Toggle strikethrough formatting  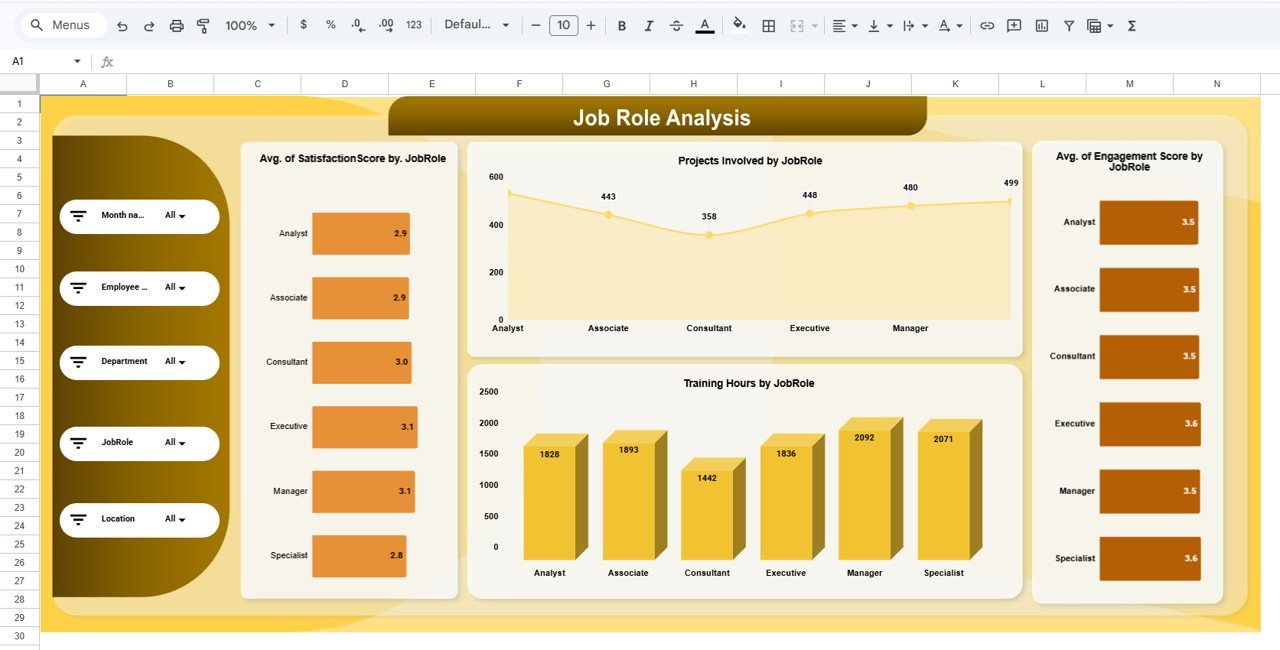(x=677, y=25)
